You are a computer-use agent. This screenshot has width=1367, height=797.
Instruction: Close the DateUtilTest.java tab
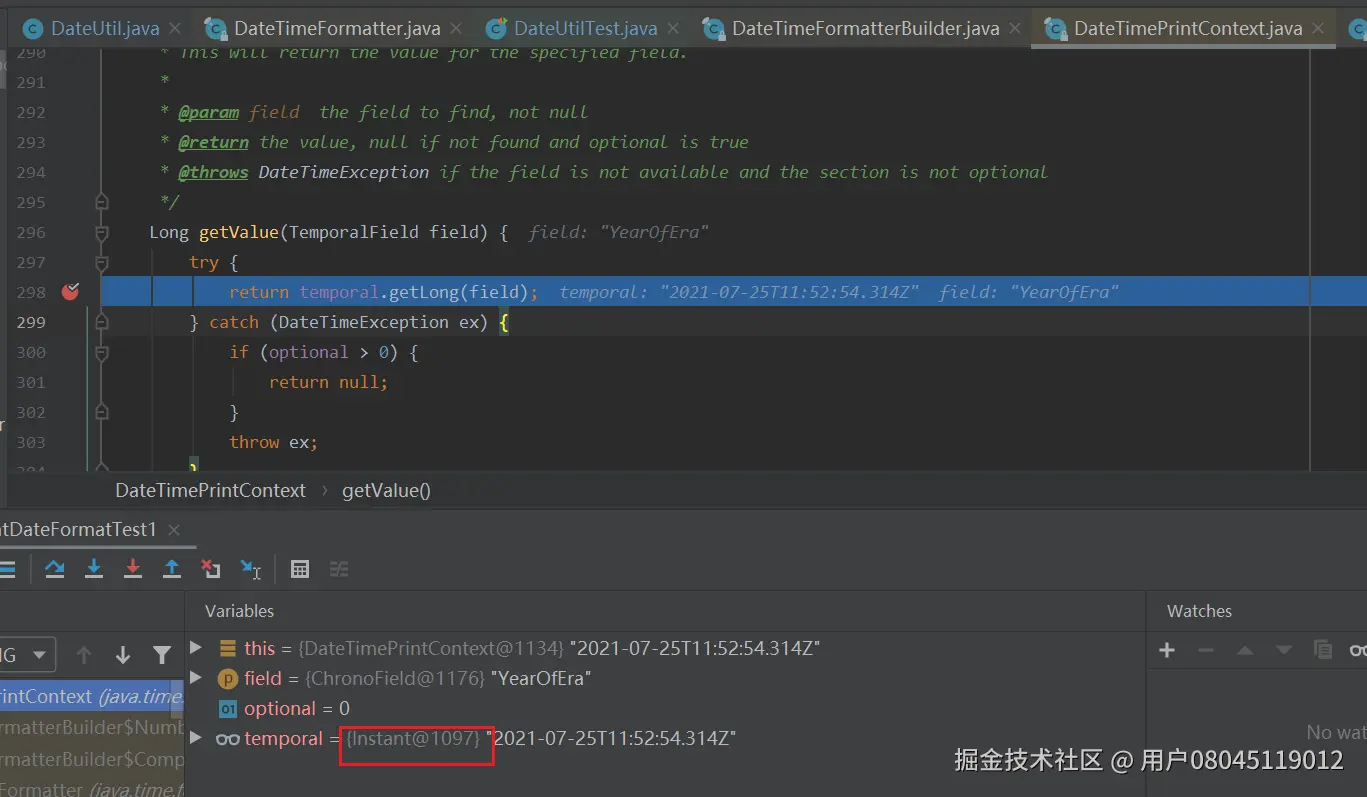click(x=674, y=29)
